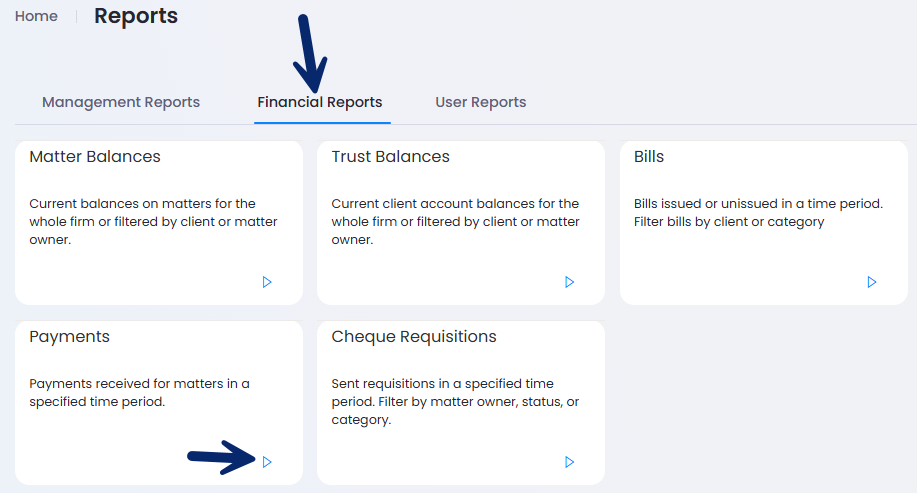Switch to the User Reports tab
Viewport: 917px width, 493px height.
(x=481, y=102)
